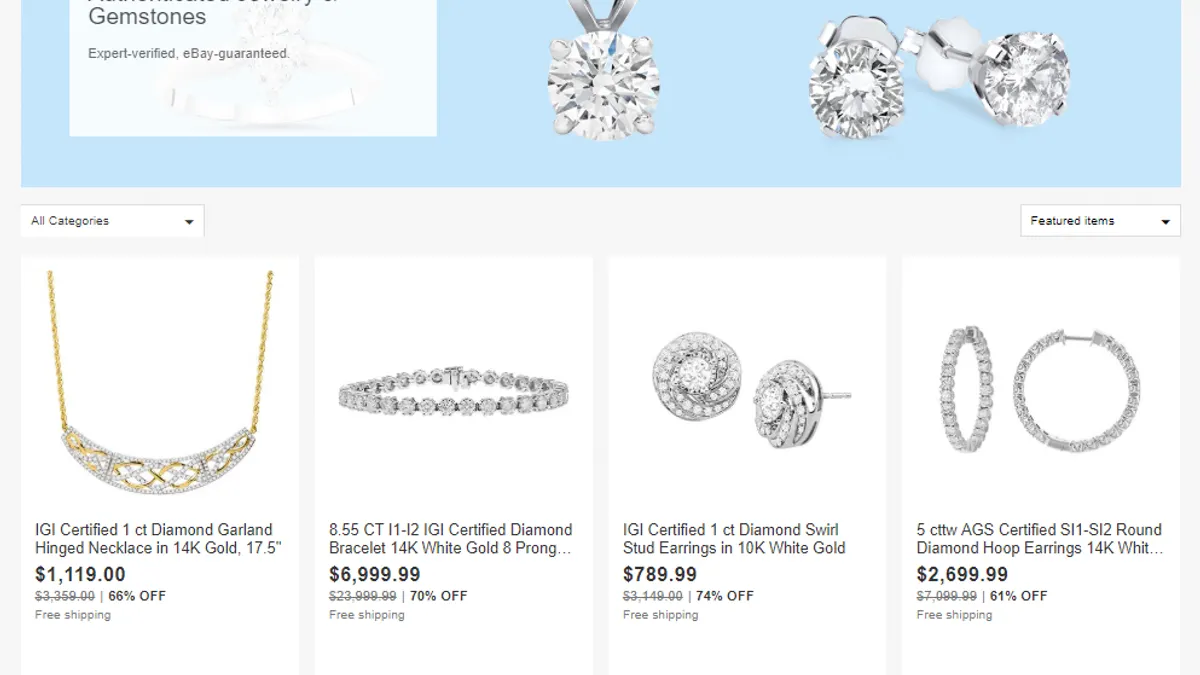Screen dimensions: 1200x675
Task: Click the Featured items dropdown arrow
Action: 1165,222
